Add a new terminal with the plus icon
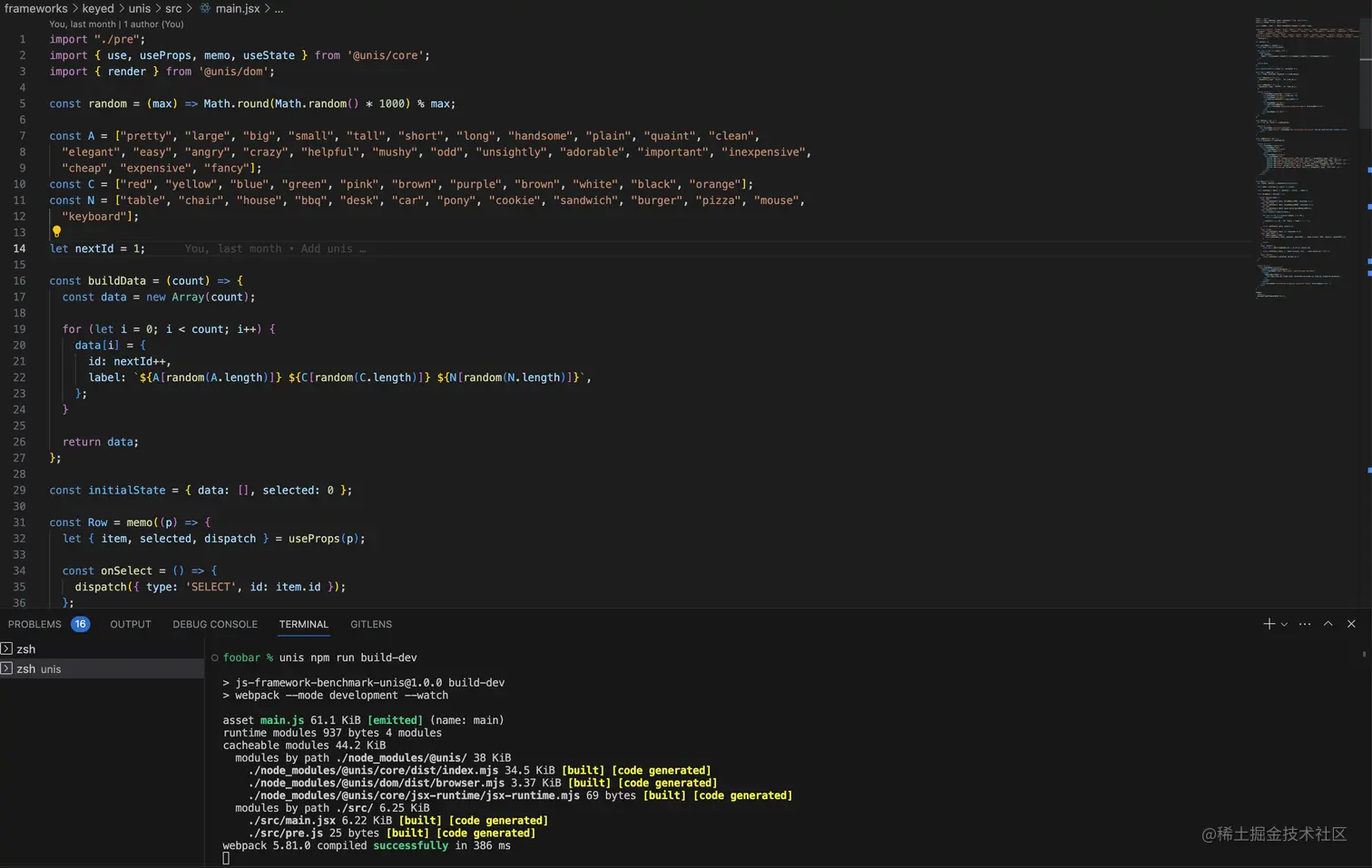This screenshot has width=1372, height=868. tap(1269, 624)
